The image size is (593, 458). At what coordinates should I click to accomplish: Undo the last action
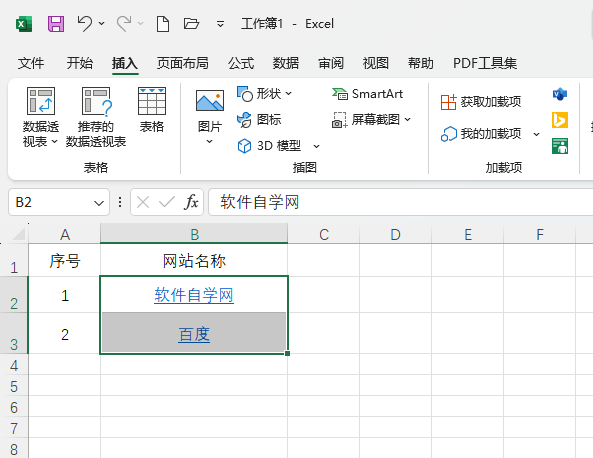pos(85,23)
